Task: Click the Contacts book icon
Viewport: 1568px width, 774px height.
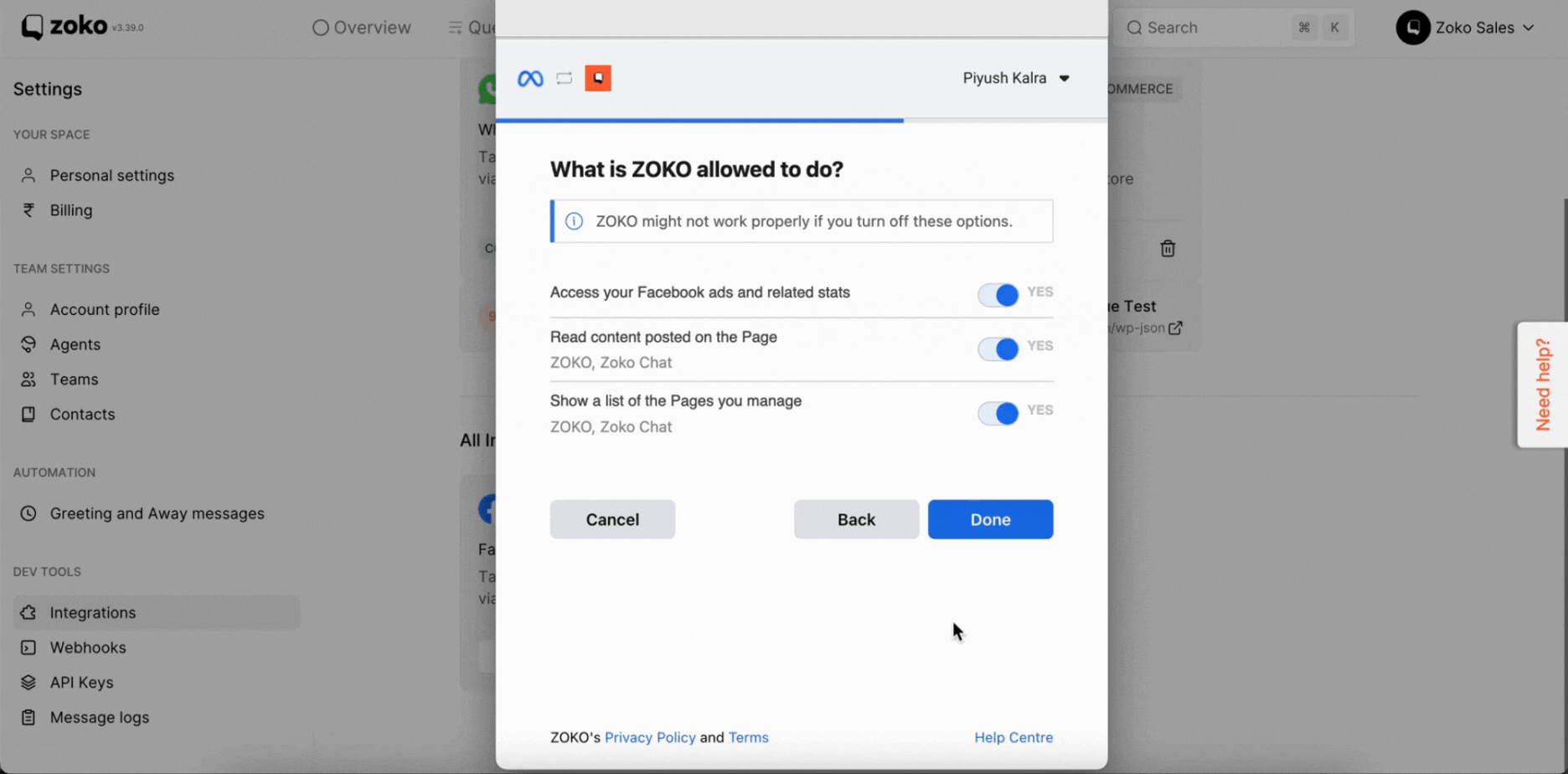Action: point(28,415)
